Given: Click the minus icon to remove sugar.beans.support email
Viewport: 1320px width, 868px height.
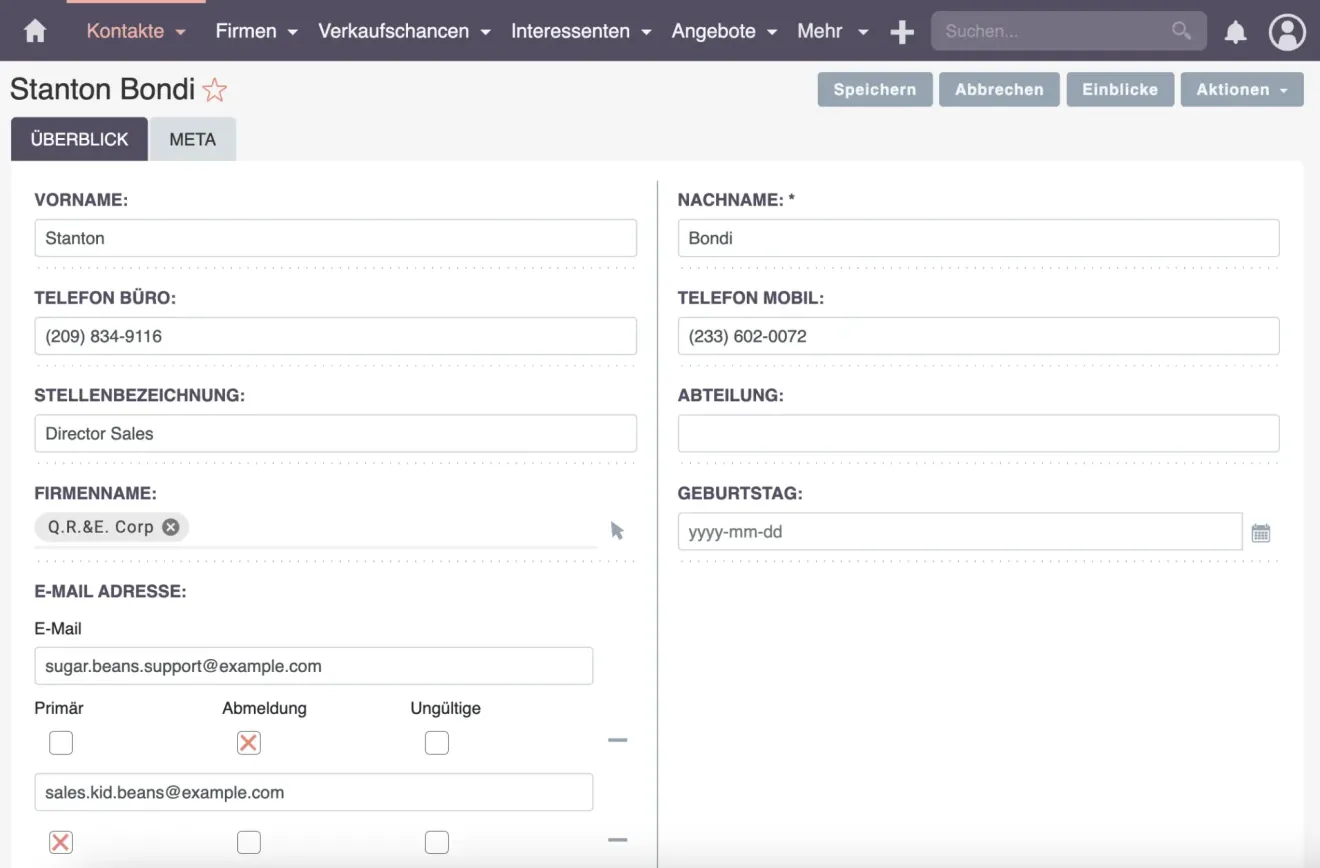Looking at the screenshot, I should pos(618,740).
